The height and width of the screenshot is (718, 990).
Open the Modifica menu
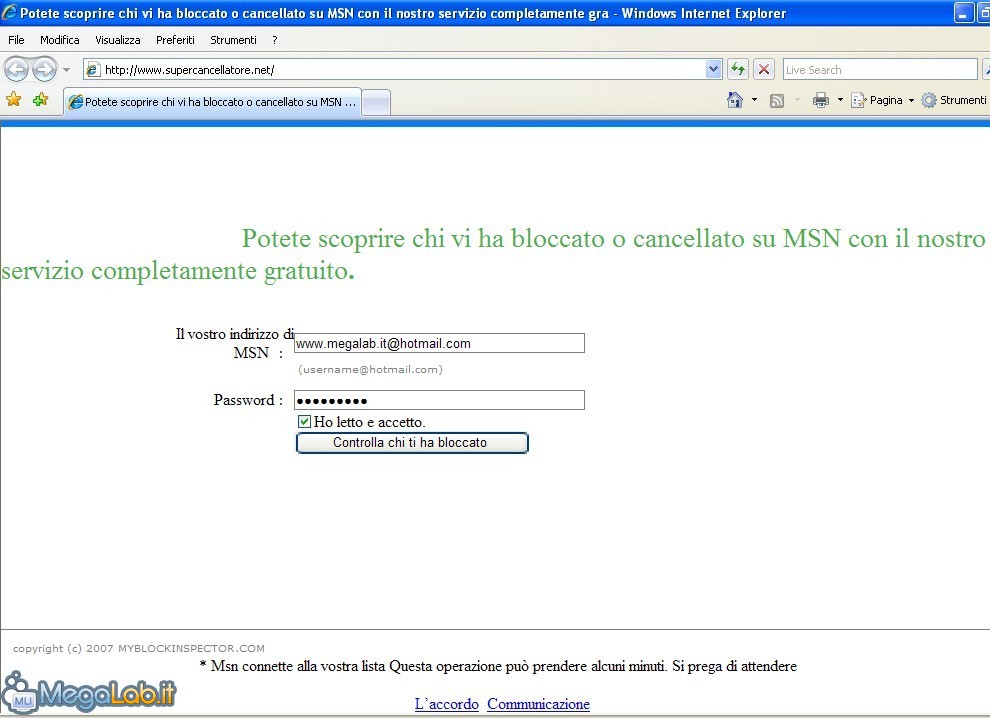pyautogui.click(x=59, y=40)
